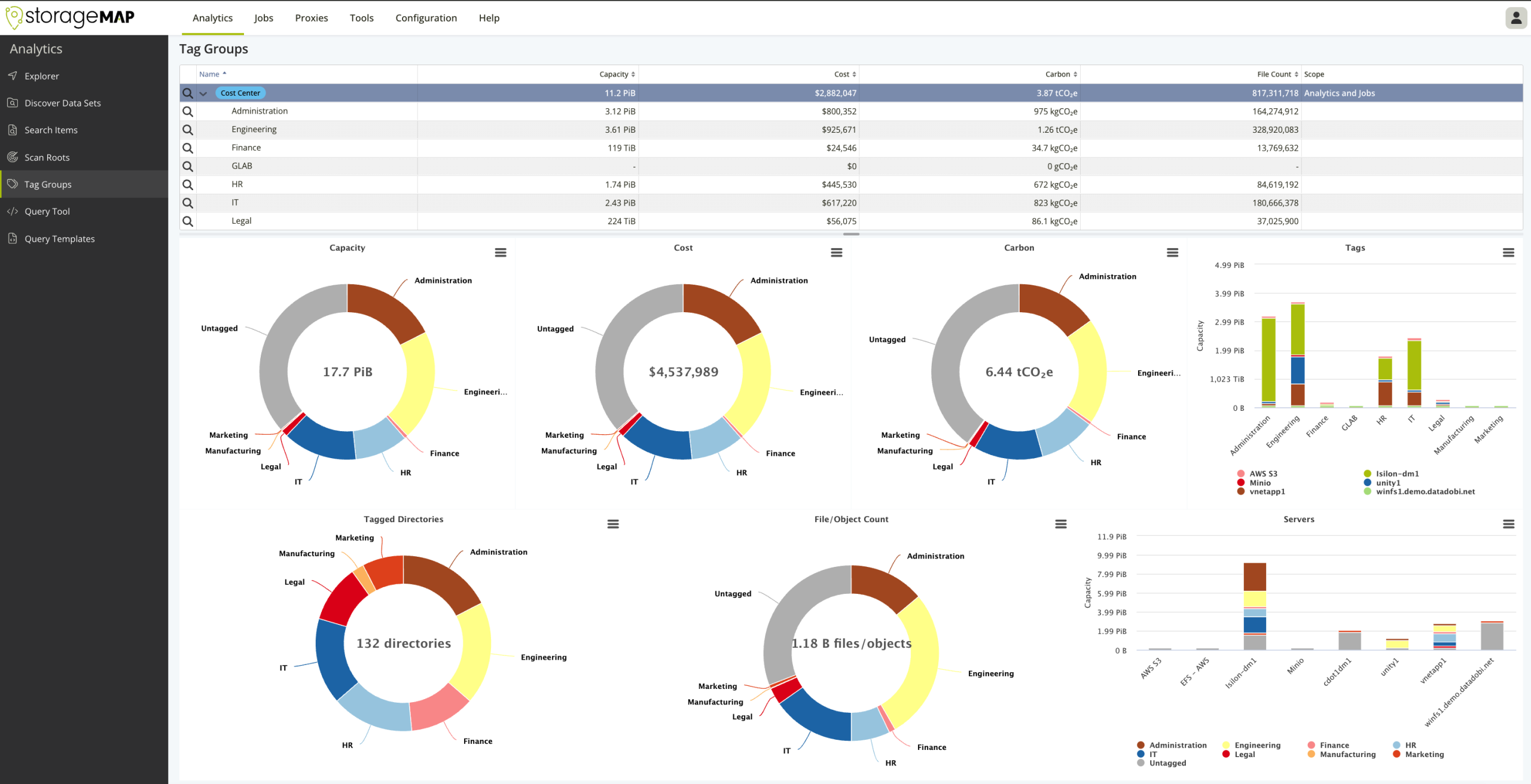This screenshot has width=1531, height=784.
Task: Toggle Untagged legend item in Servers chart
Action: point(1167,763)
